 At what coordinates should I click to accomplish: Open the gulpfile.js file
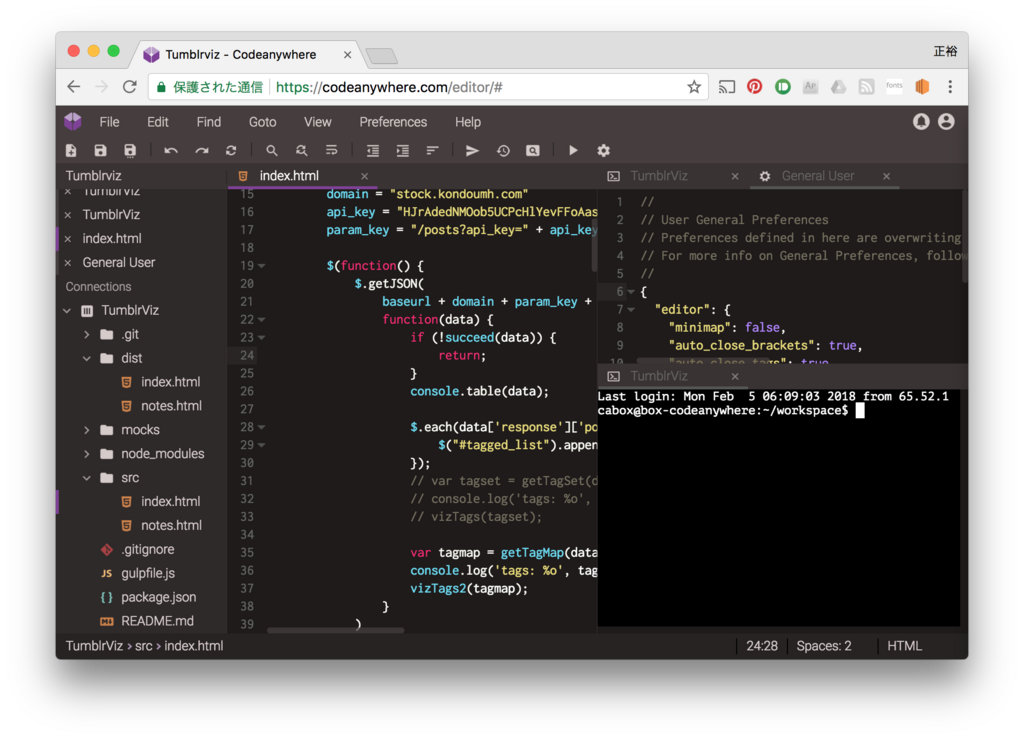tap(148, 574)
